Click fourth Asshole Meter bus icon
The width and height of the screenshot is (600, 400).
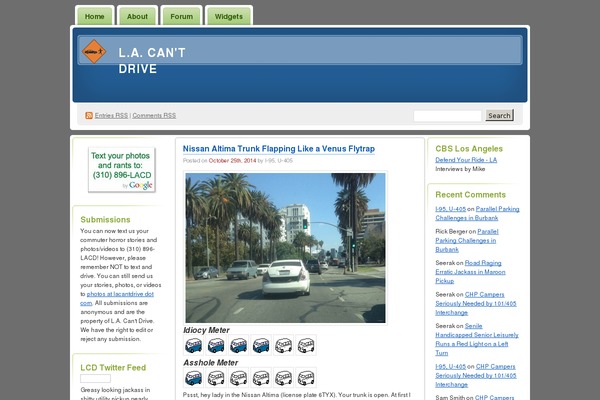click(x=261, y=378)
